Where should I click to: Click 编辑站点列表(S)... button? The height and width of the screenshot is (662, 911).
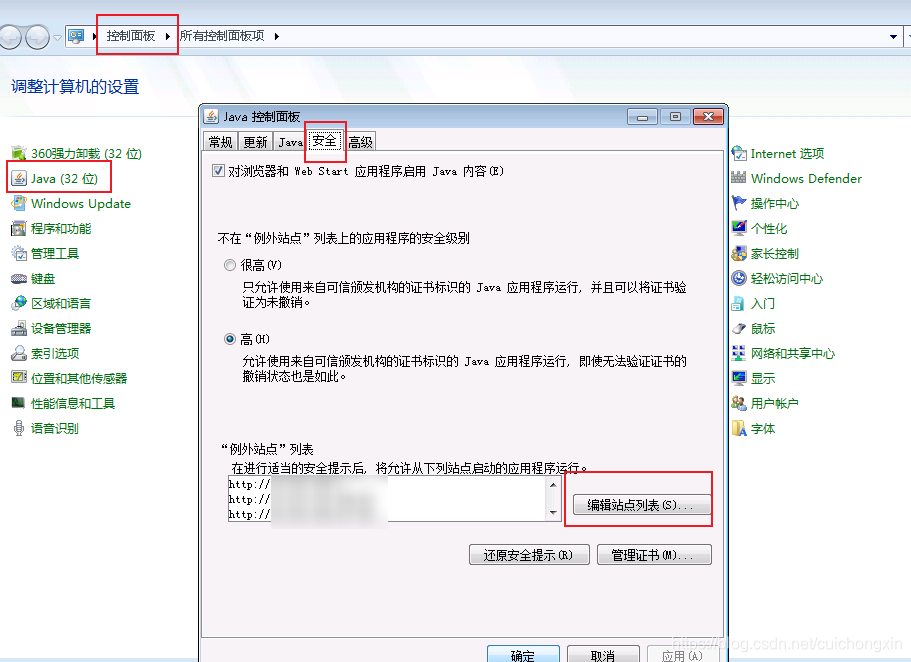tap(641, 504)
